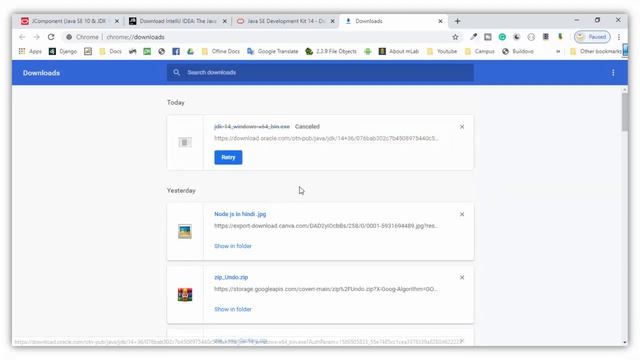Open the Android robot bookmark icon

click(x=368, y=51)
